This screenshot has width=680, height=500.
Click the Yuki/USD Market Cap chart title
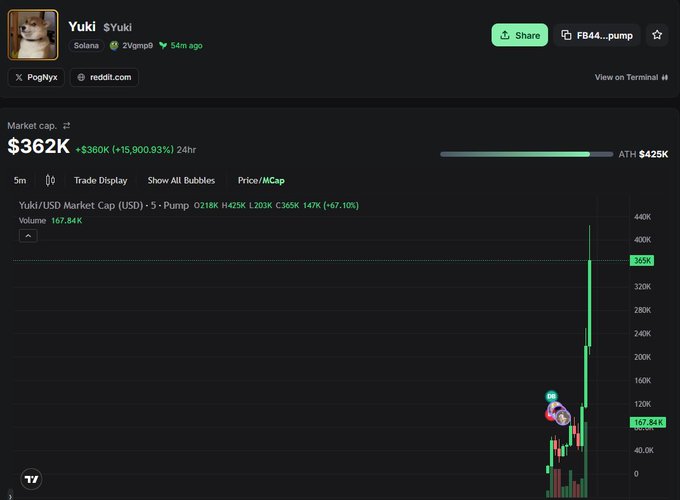tap(104, 205)
